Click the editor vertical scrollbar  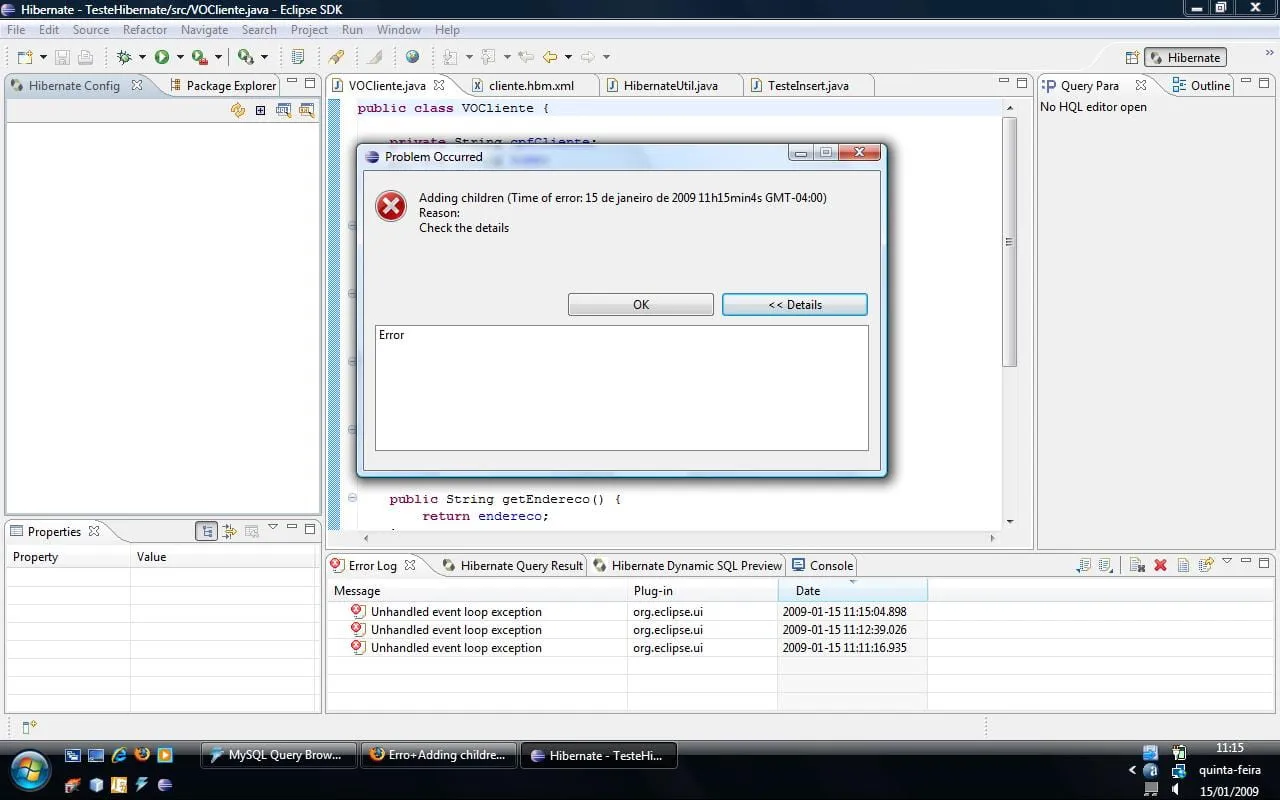1009,242
